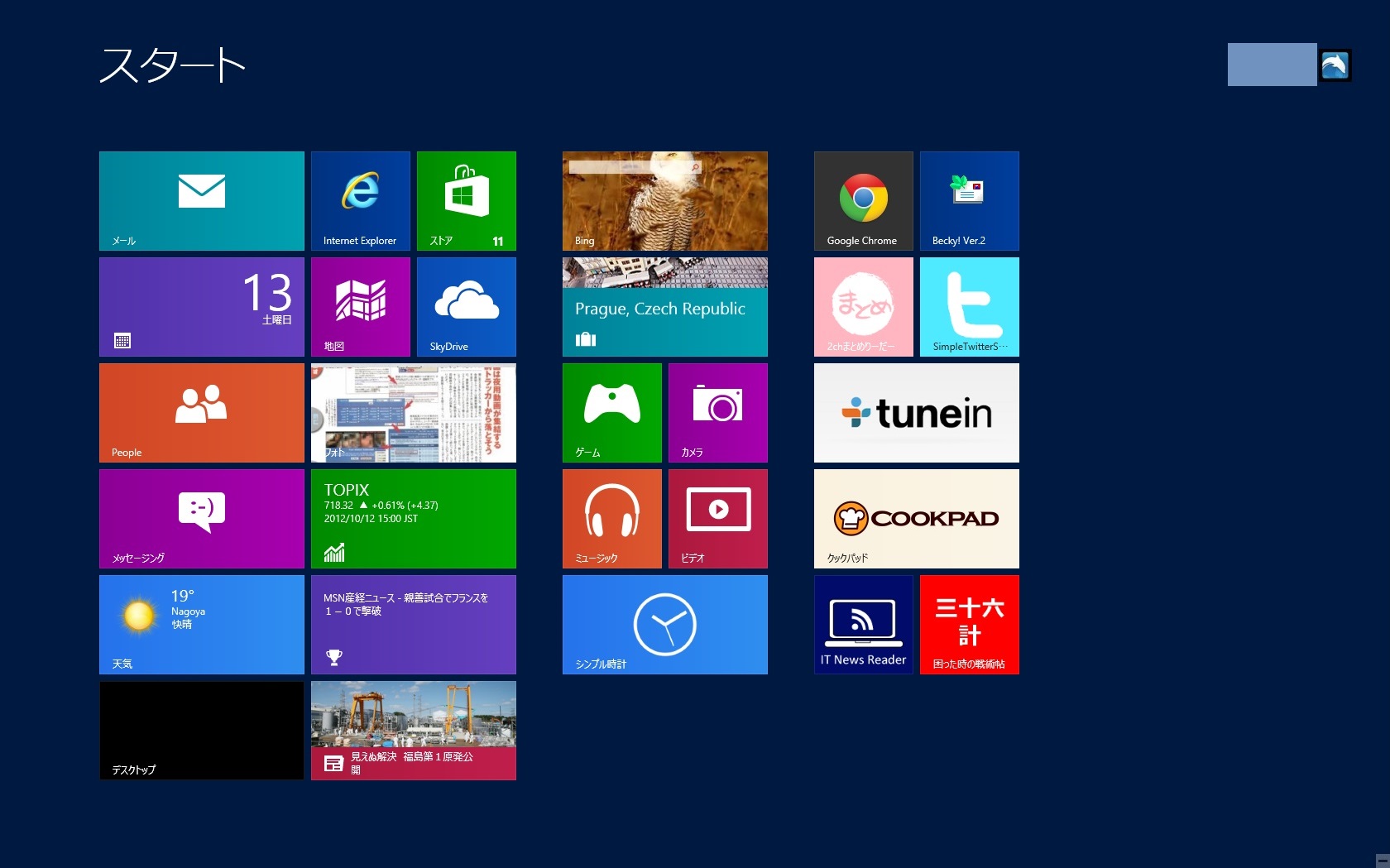
Task: Open the tunein radio tile
Action: [917, 413]
